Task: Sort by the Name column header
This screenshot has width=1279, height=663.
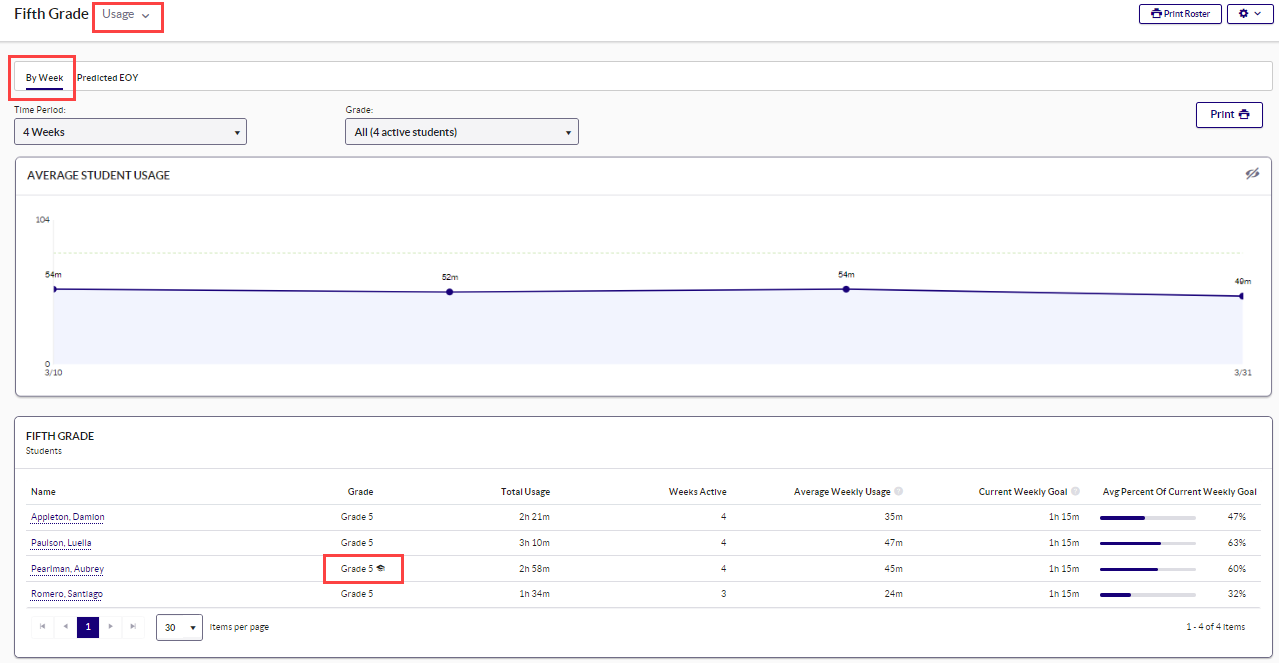Action: pos(43,492)
